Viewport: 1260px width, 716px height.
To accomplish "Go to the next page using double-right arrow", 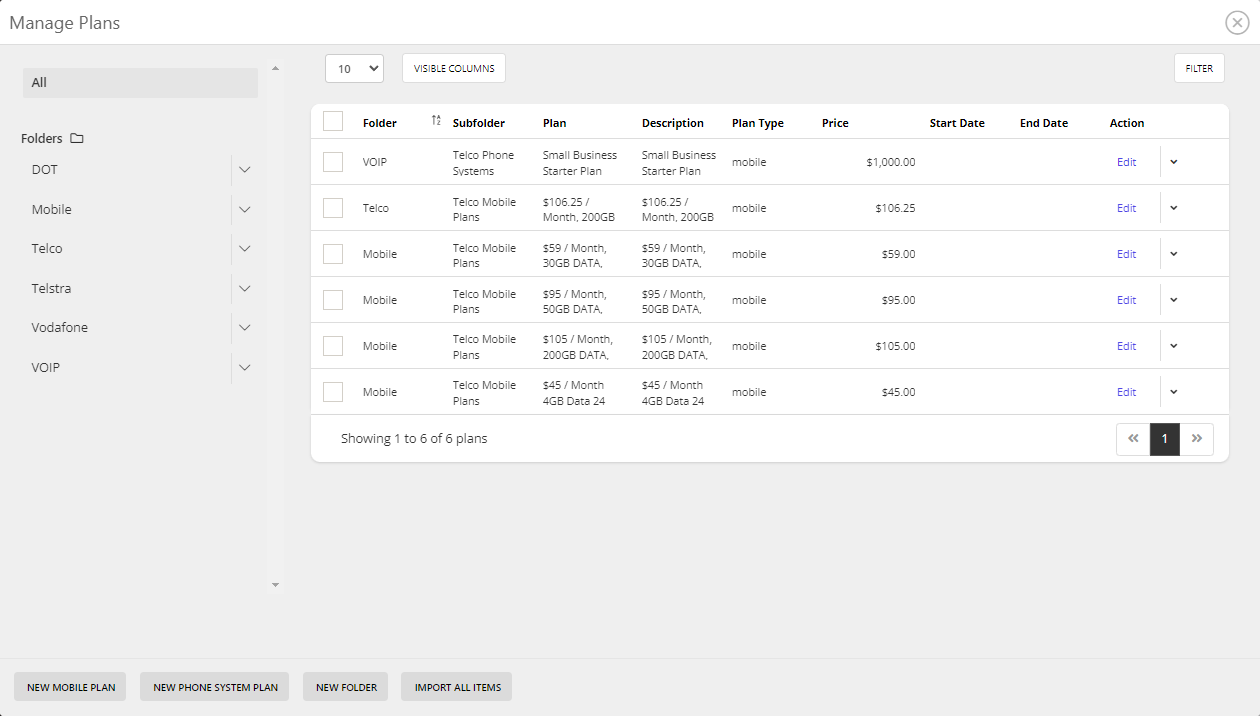I will point(1197,439).
